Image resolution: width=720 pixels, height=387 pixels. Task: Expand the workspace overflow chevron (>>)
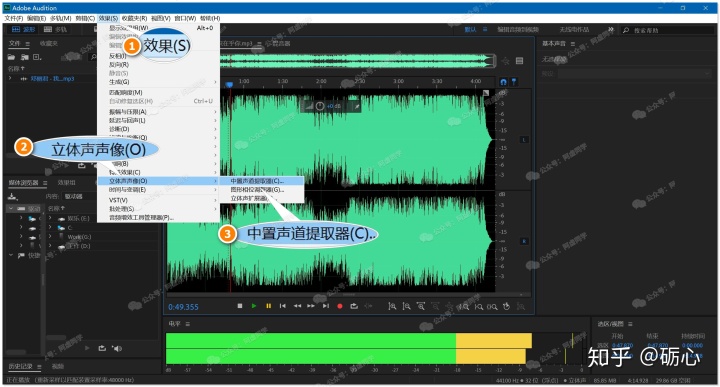[x=611, y=29]
